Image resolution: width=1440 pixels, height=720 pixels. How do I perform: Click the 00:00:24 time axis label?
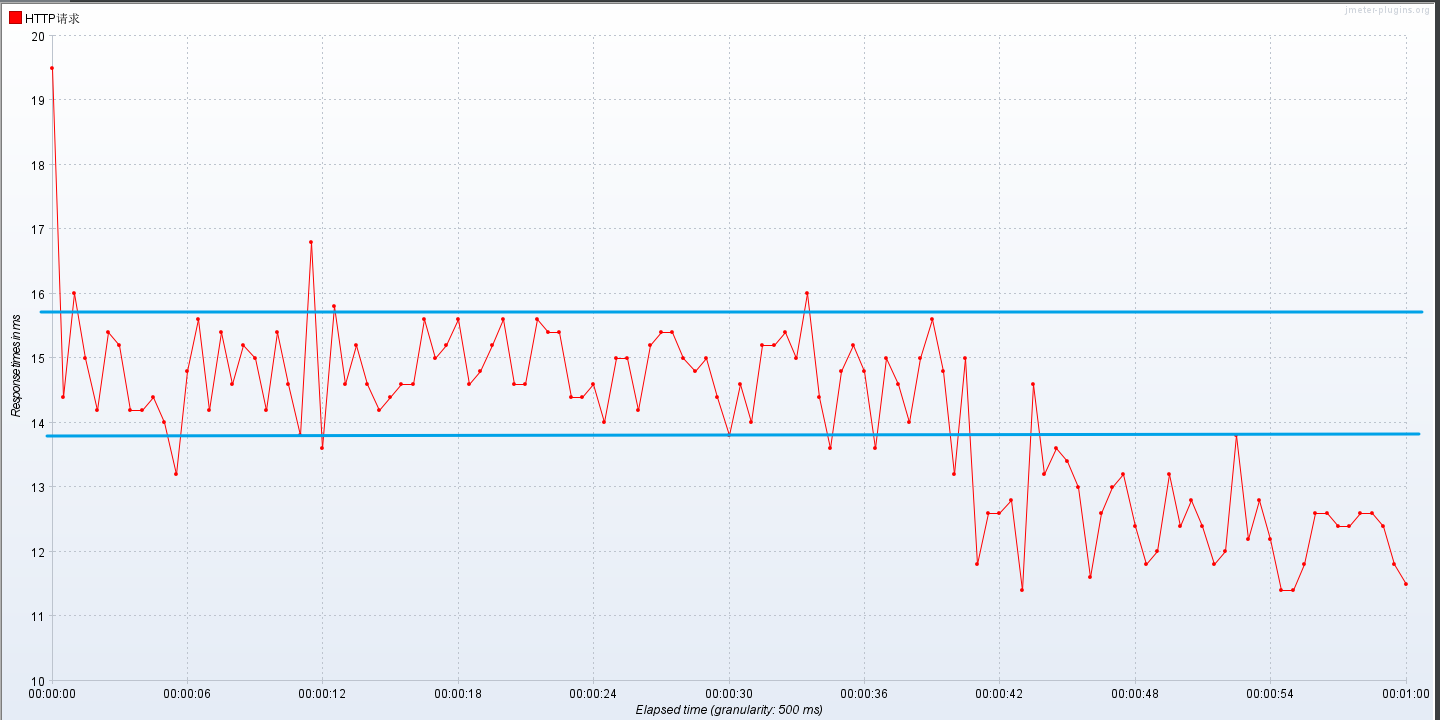click(593, 693)
